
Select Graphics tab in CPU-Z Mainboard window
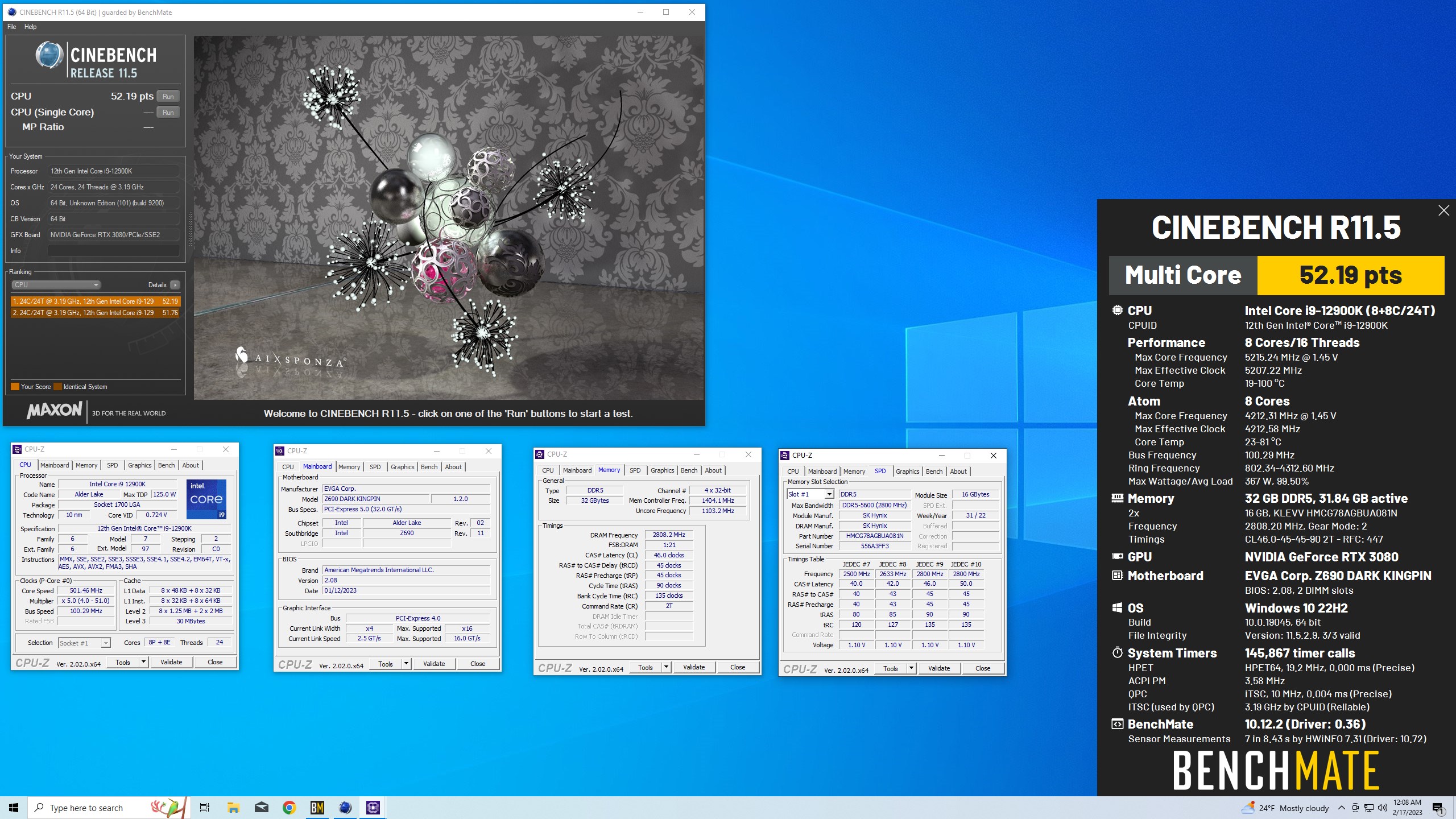tap(403, 467)
